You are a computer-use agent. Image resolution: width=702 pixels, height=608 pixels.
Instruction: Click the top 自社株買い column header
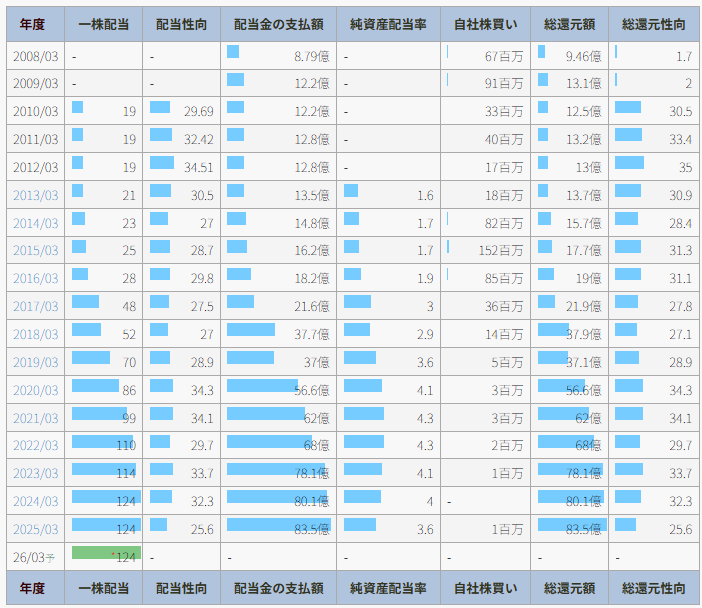(485, 25)
